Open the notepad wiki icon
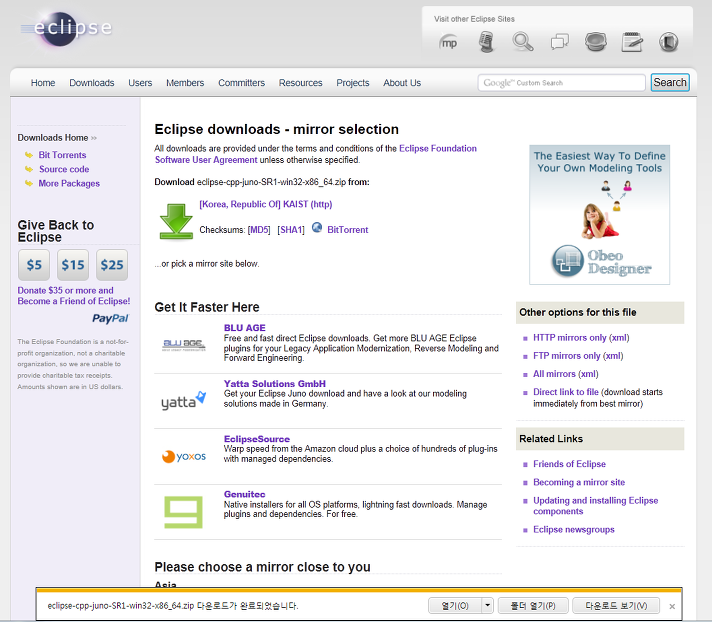This screenshot has height=622, width=712. click(632, 42)
